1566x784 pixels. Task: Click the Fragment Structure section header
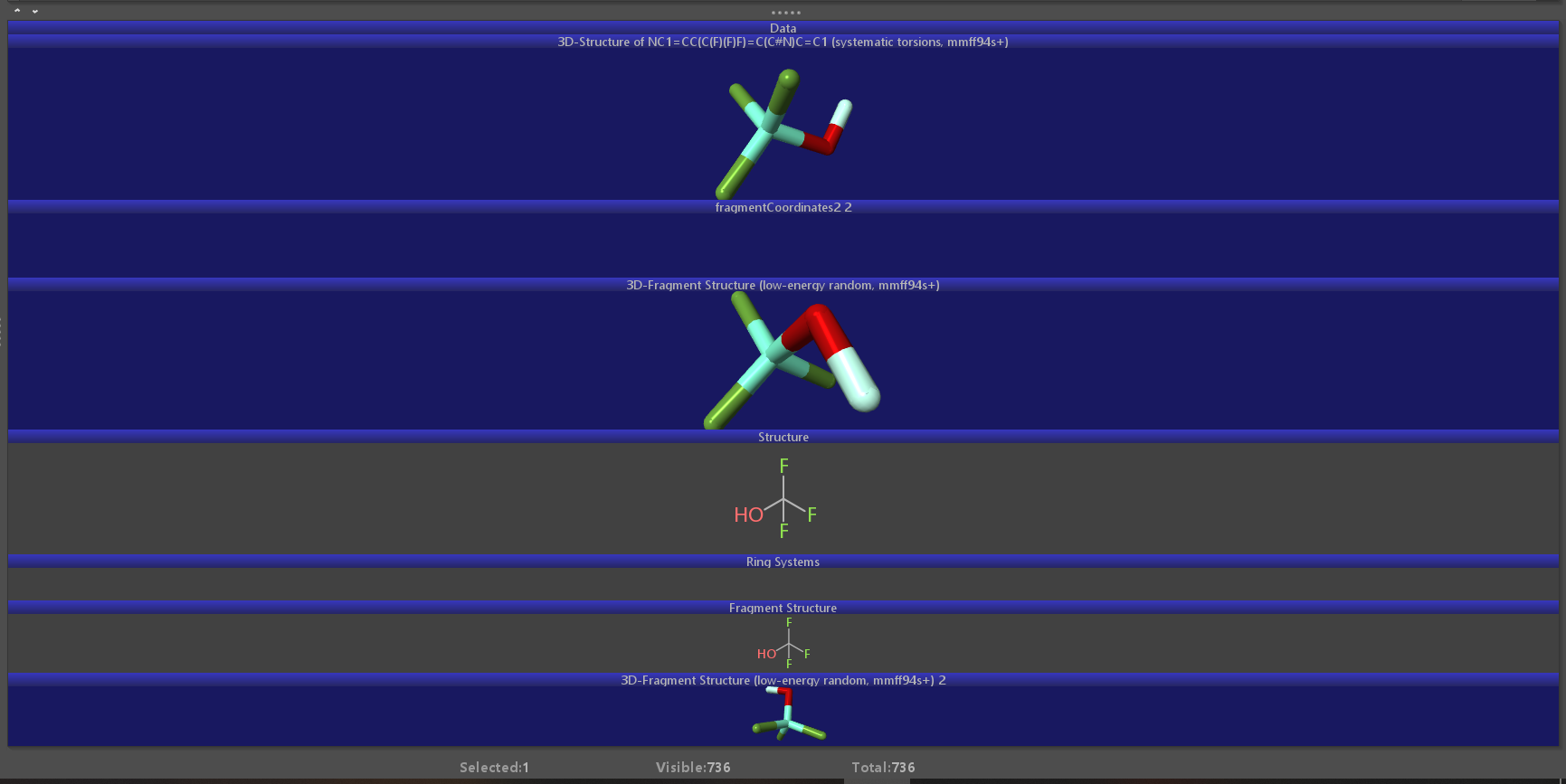783,608
